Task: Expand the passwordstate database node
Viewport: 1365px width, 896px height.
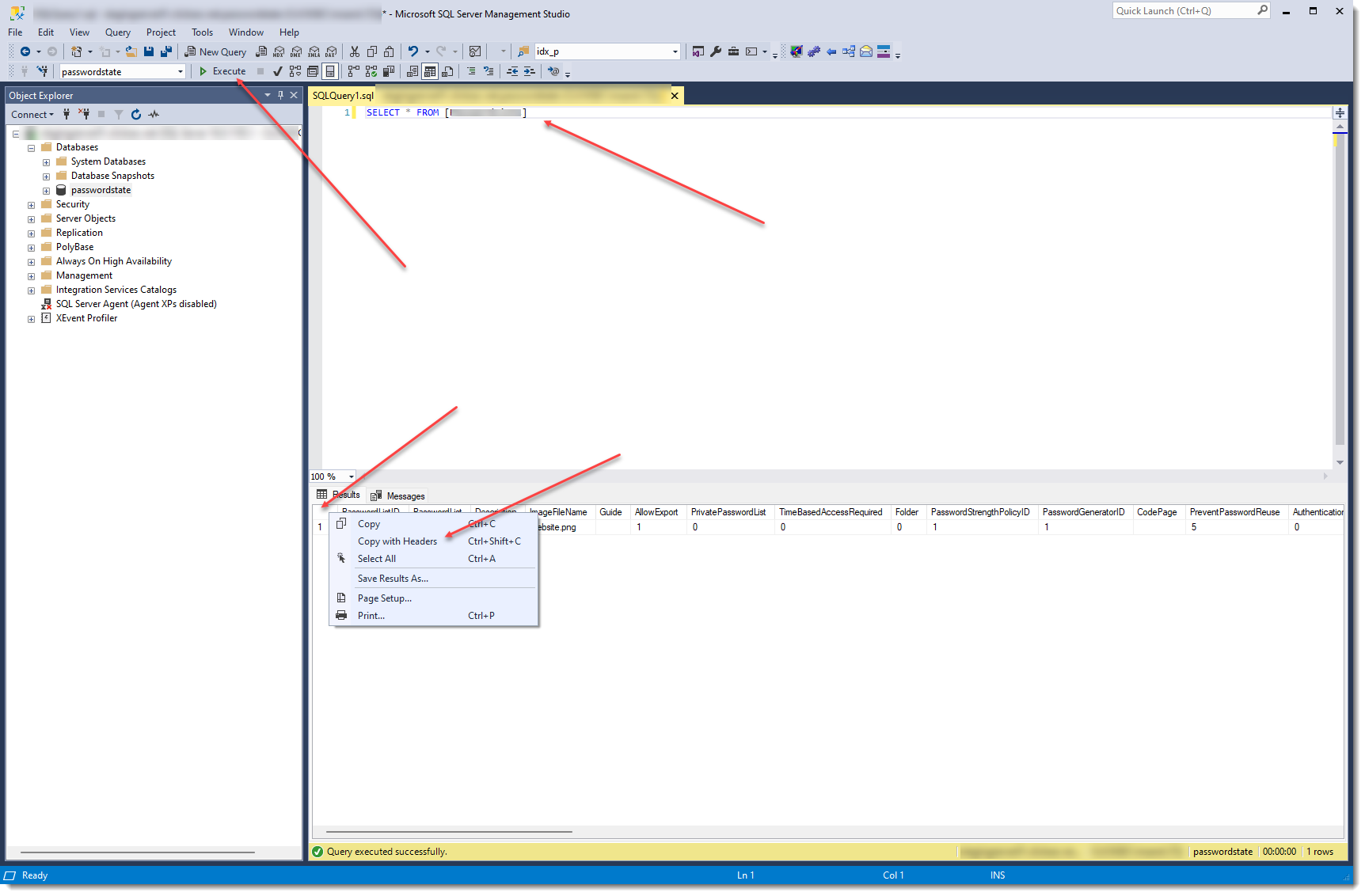Action: pyautogui.click(x=46, y=191)
